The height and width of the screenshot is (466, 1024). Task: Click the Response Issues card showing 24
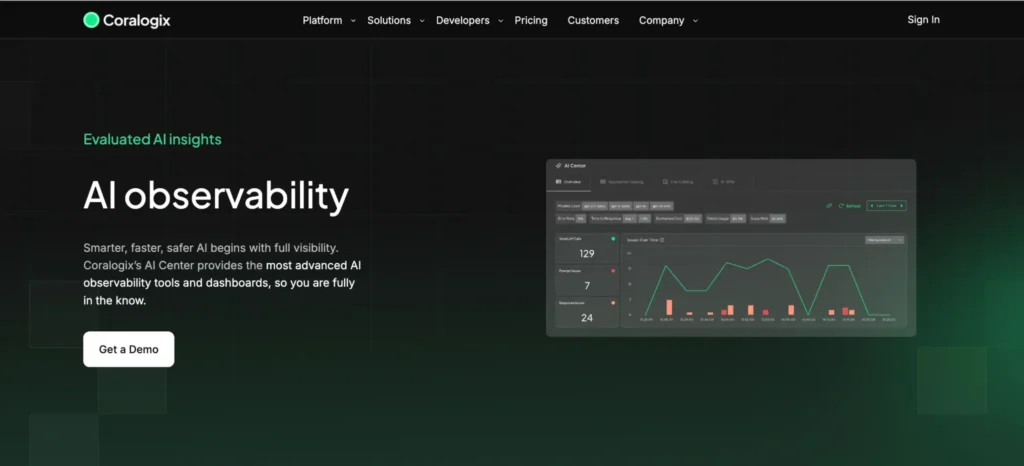pos(586,313)
